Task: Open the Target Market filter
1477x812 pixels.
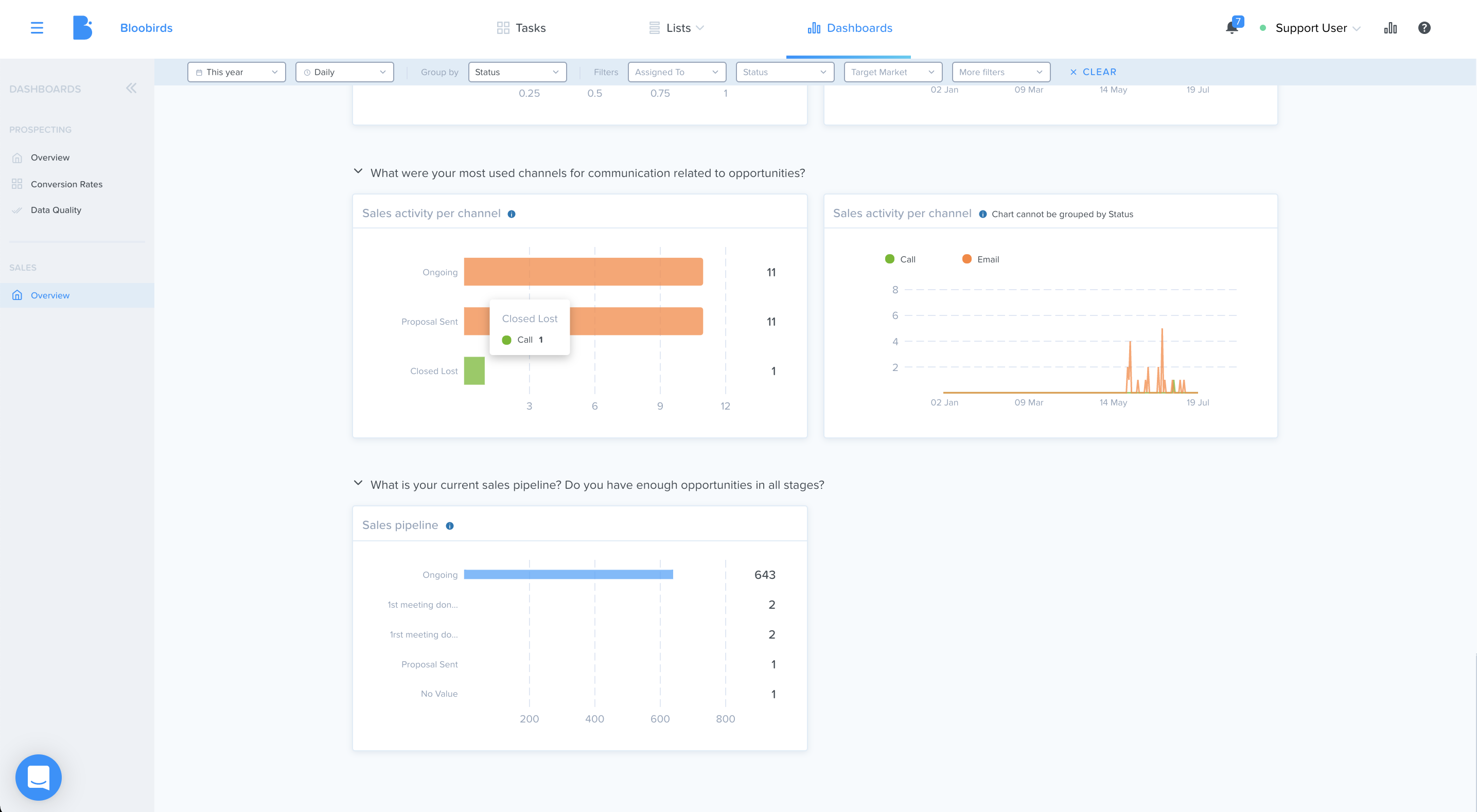Action: pyautogui.click(x=893, y=72)
